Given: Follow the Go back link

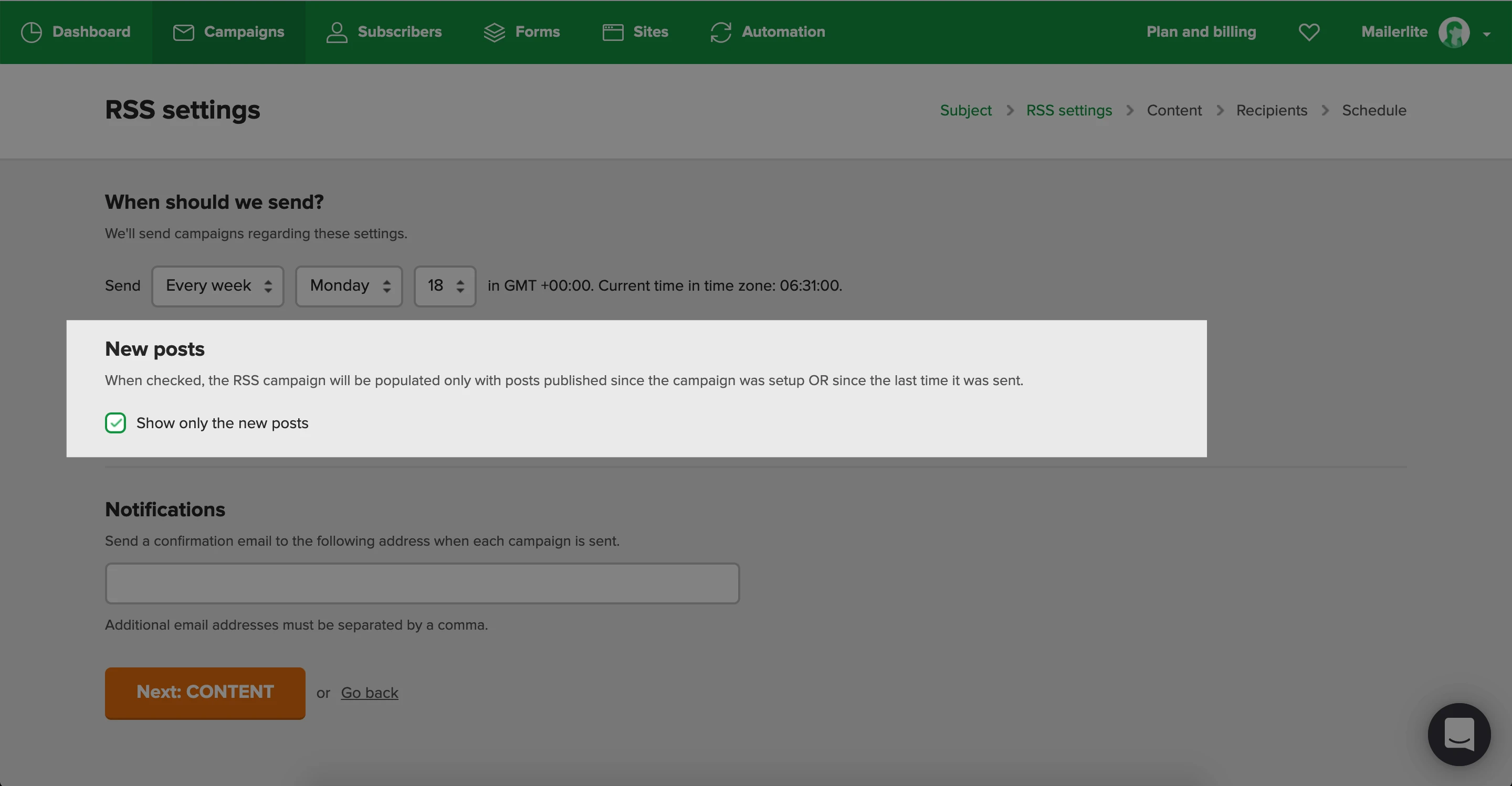Looking at the screenshot, I should (369, 693).
